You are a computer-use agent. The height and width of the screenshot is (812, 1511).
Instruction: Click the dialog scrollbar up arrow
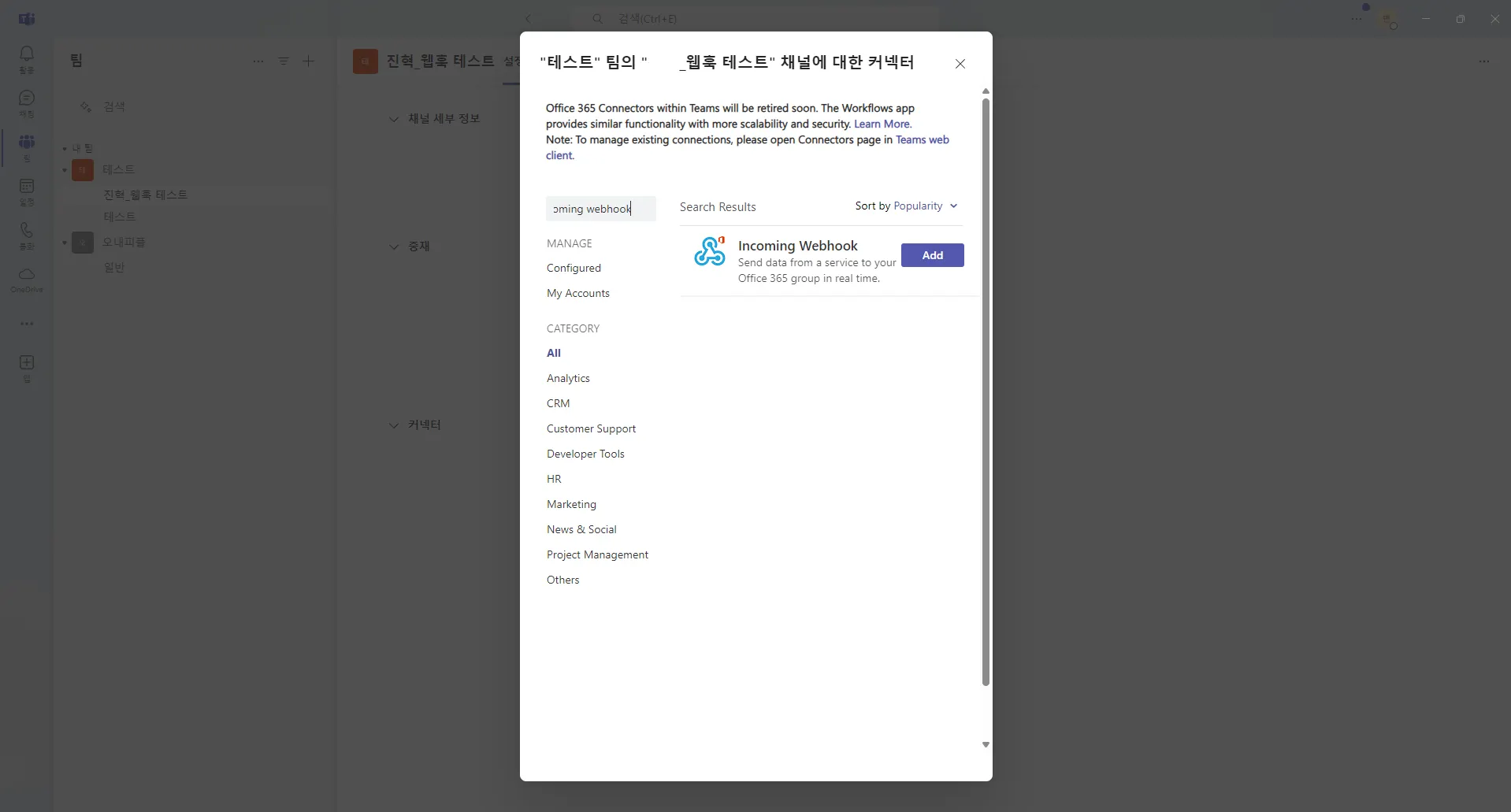[x=986, y=92]
